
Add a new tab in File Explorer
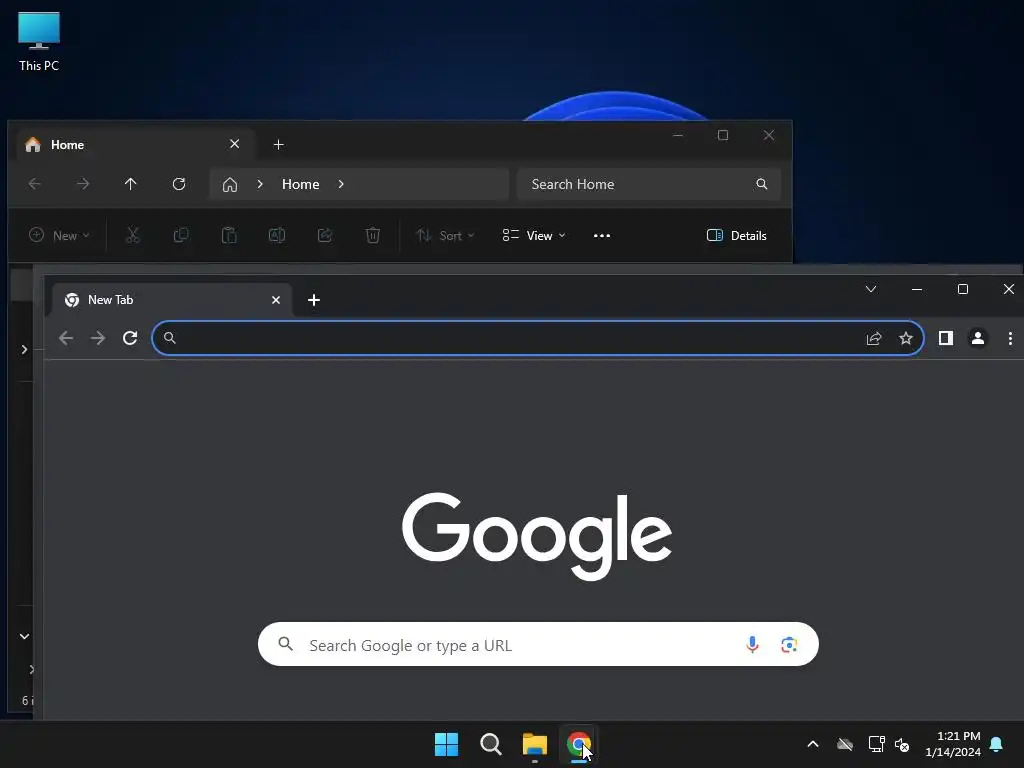(278, 144)
